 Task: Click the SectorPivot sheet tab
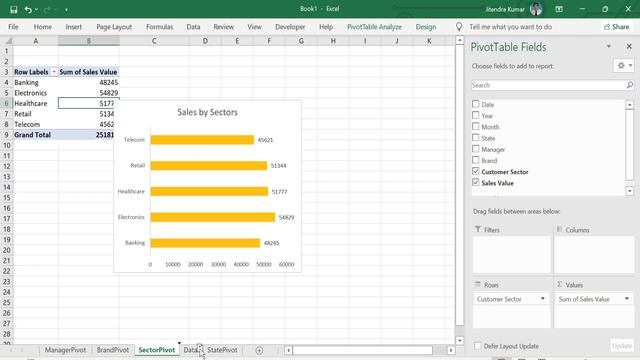(157, 350)
